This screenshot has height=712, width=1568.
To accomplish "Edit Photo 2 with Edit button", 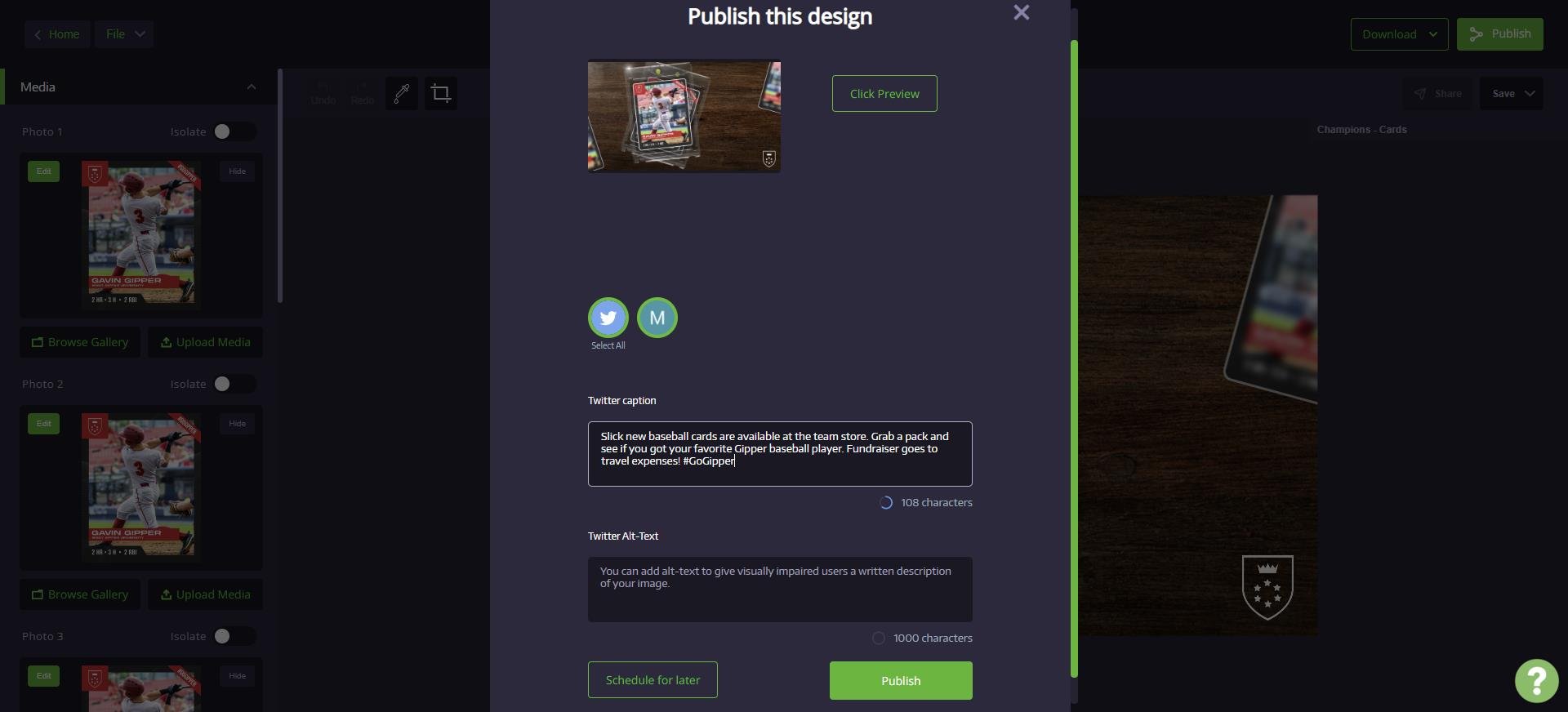I will click(44, 424).
